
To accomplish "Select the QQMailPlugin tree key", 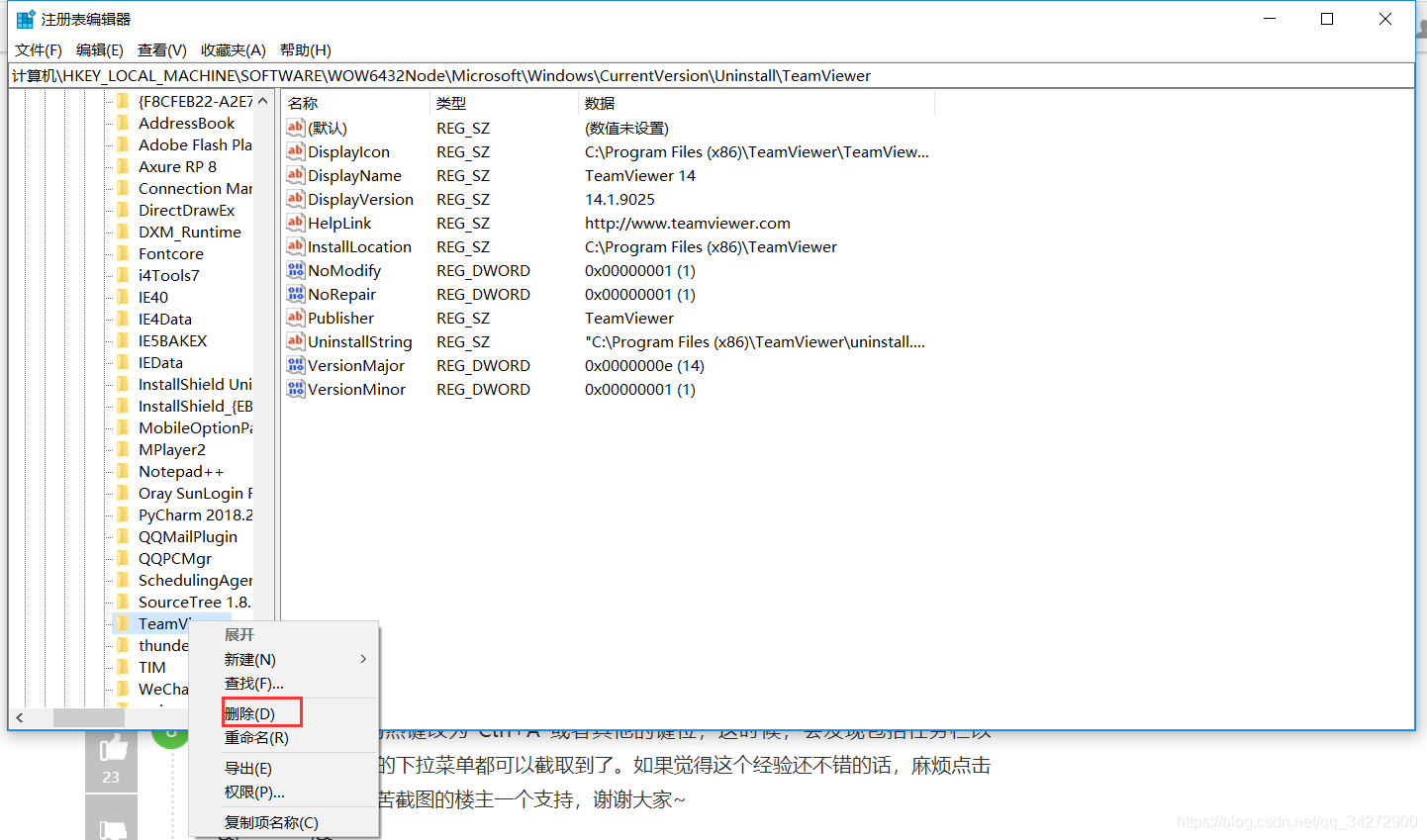I will click(x=188, y=536).
